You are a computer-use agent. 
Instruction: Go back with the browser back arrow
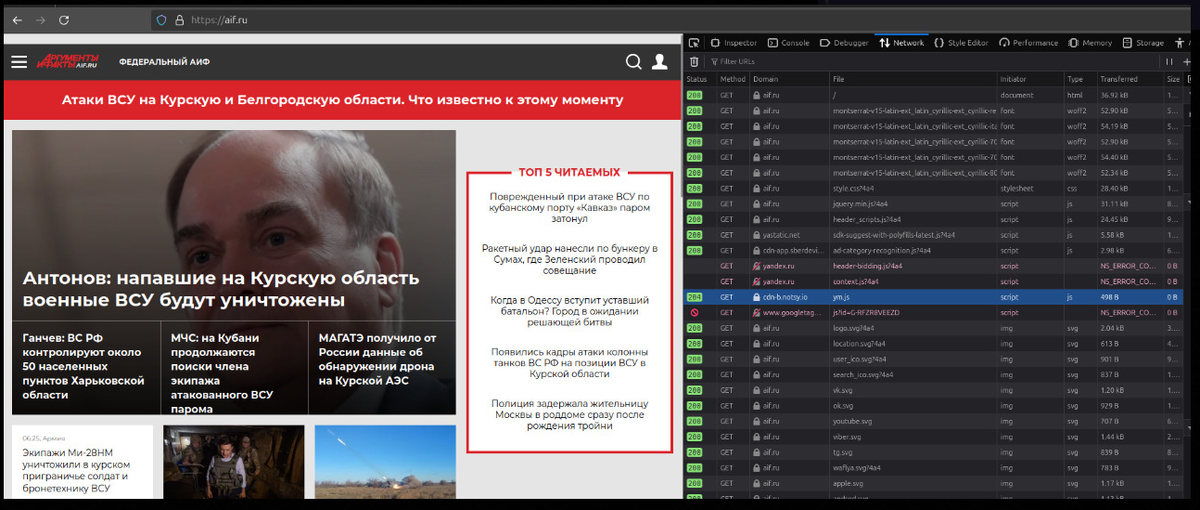pyautogui.click(x=17, y=19)
